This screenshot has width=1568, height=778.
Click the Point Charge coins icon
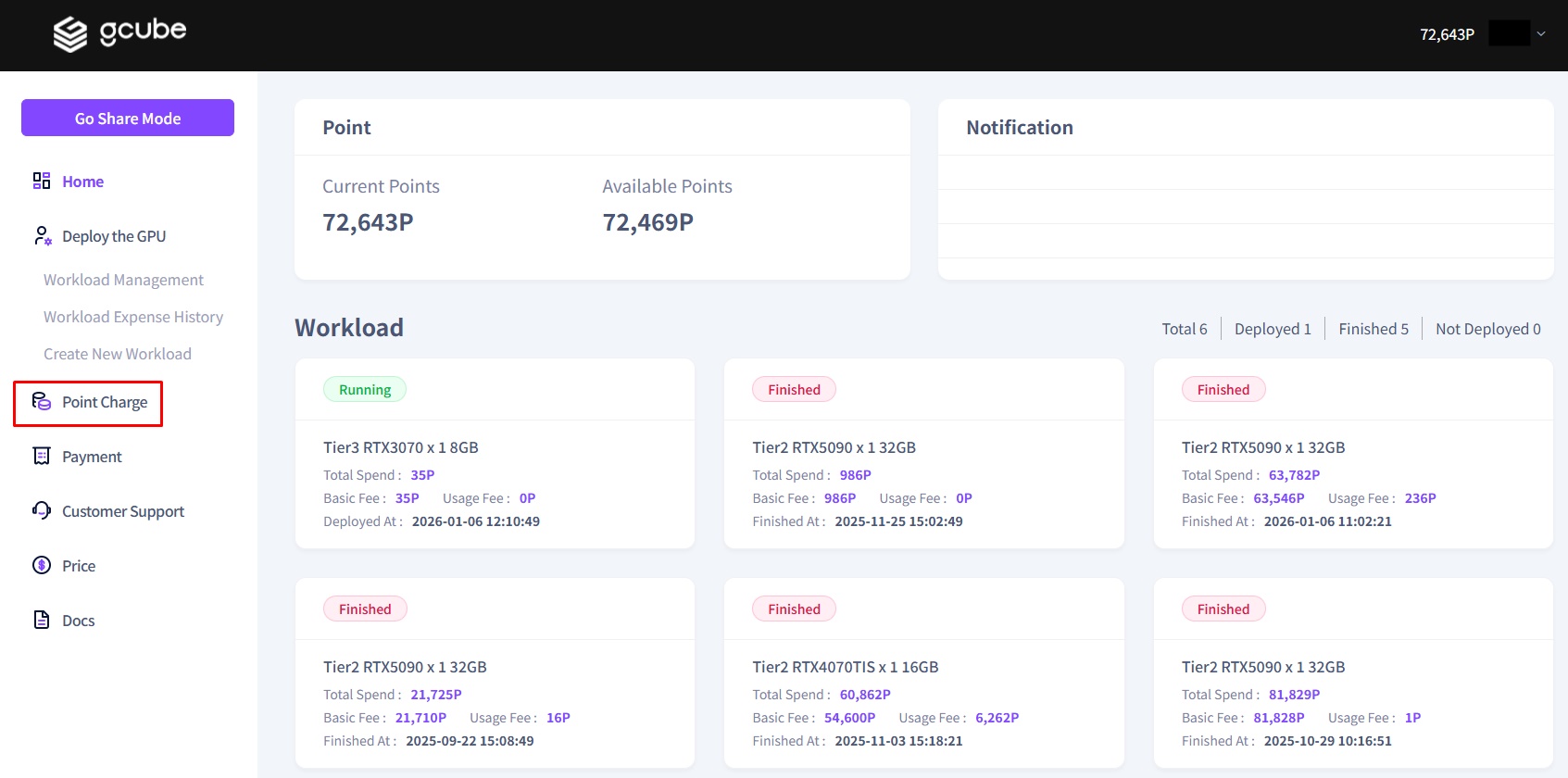[x=42, y=401]
